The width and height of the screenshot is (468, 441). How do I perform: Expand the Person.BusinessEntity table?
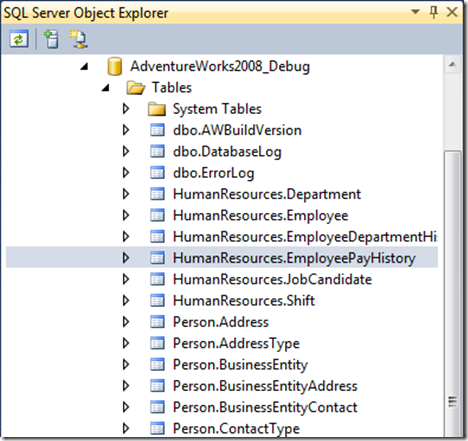(126, 365)
